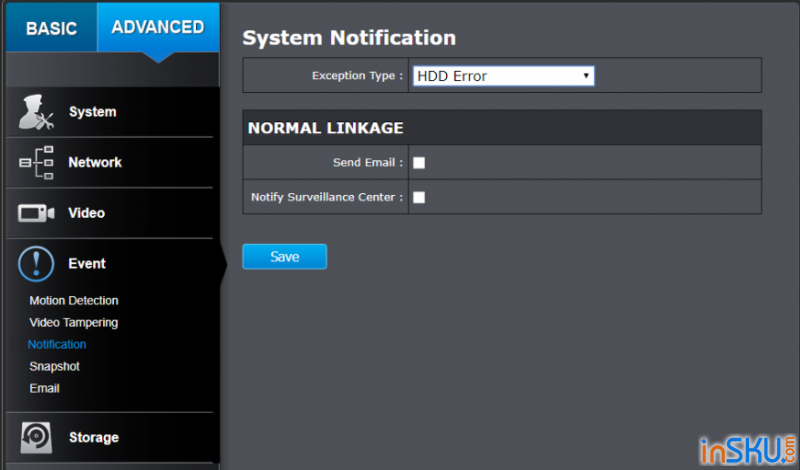Open the Snapshot submenu item

55,366
